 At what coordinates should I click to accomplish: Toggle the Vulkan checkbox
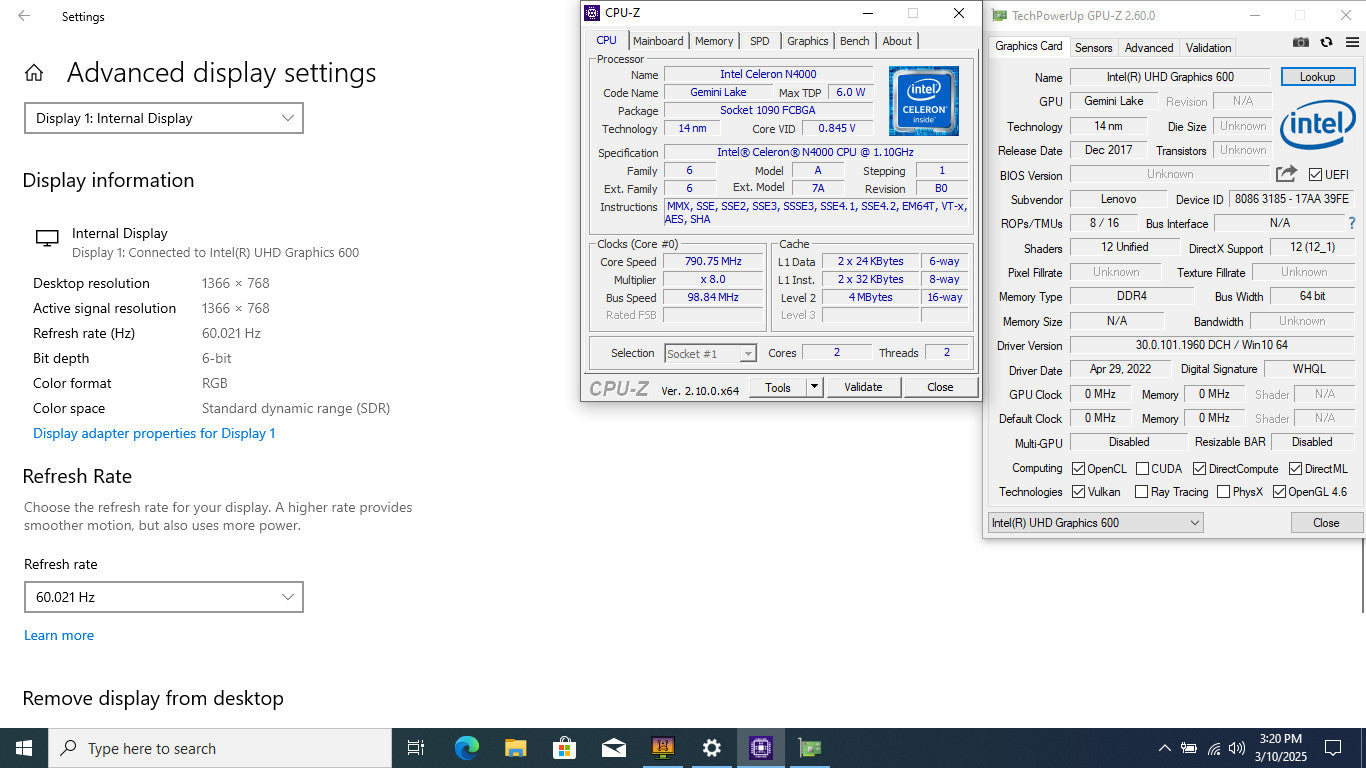point(1078,492)
